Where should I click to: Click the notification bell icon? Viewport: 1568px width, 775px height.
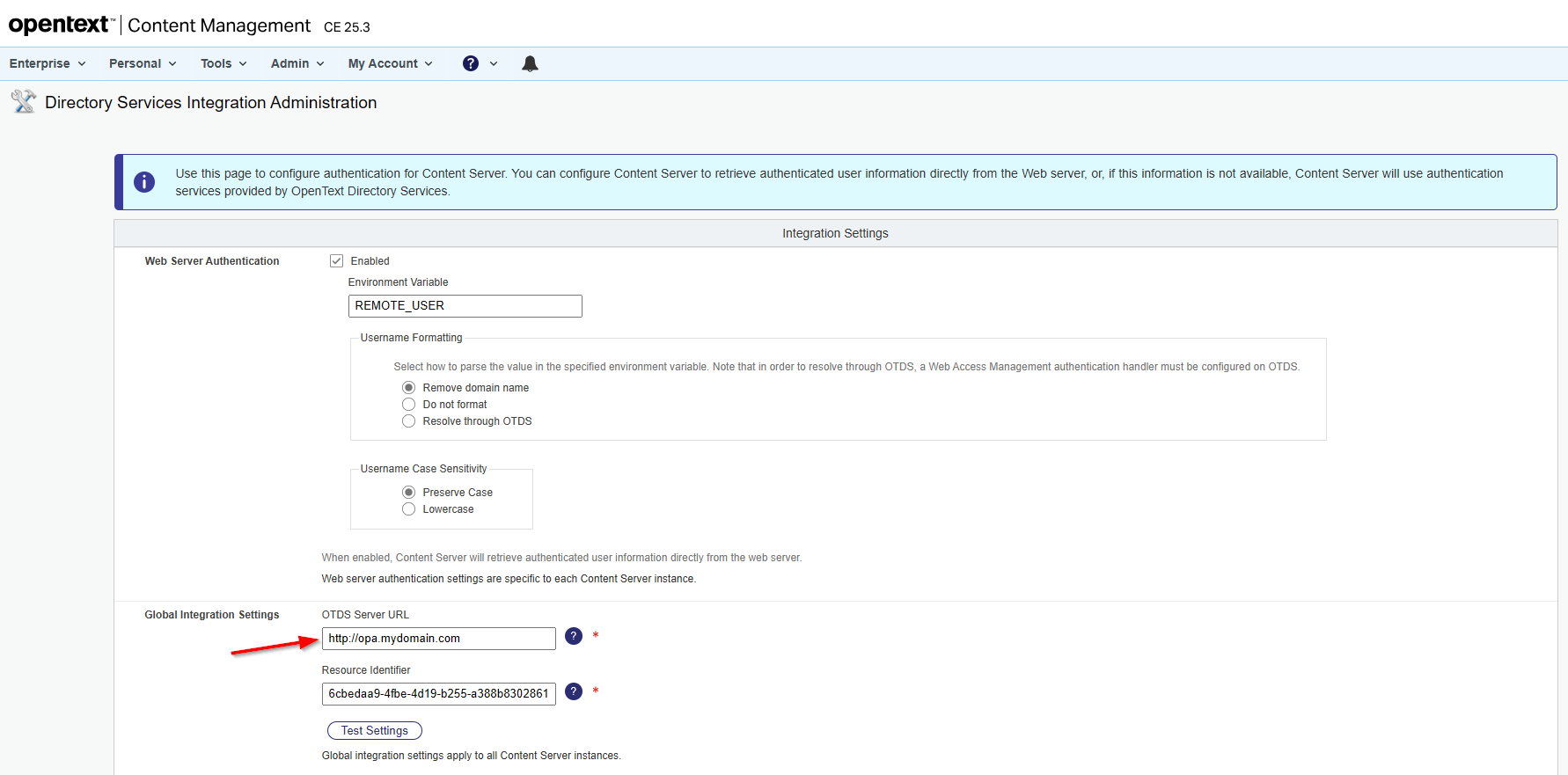(530, 63)
